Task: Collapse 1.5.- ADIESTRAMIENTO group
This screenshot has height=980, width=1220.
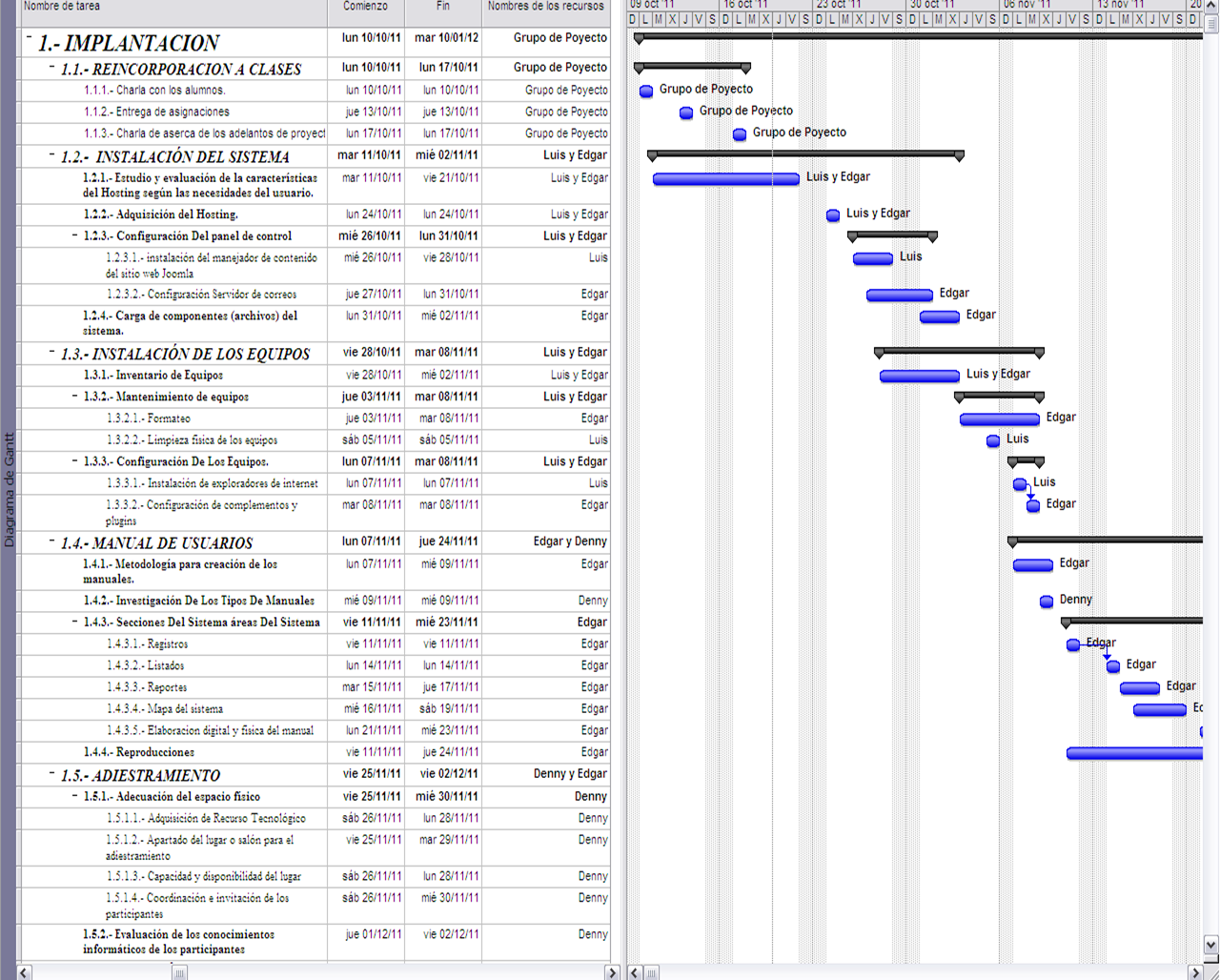Action: click(52, 773)
